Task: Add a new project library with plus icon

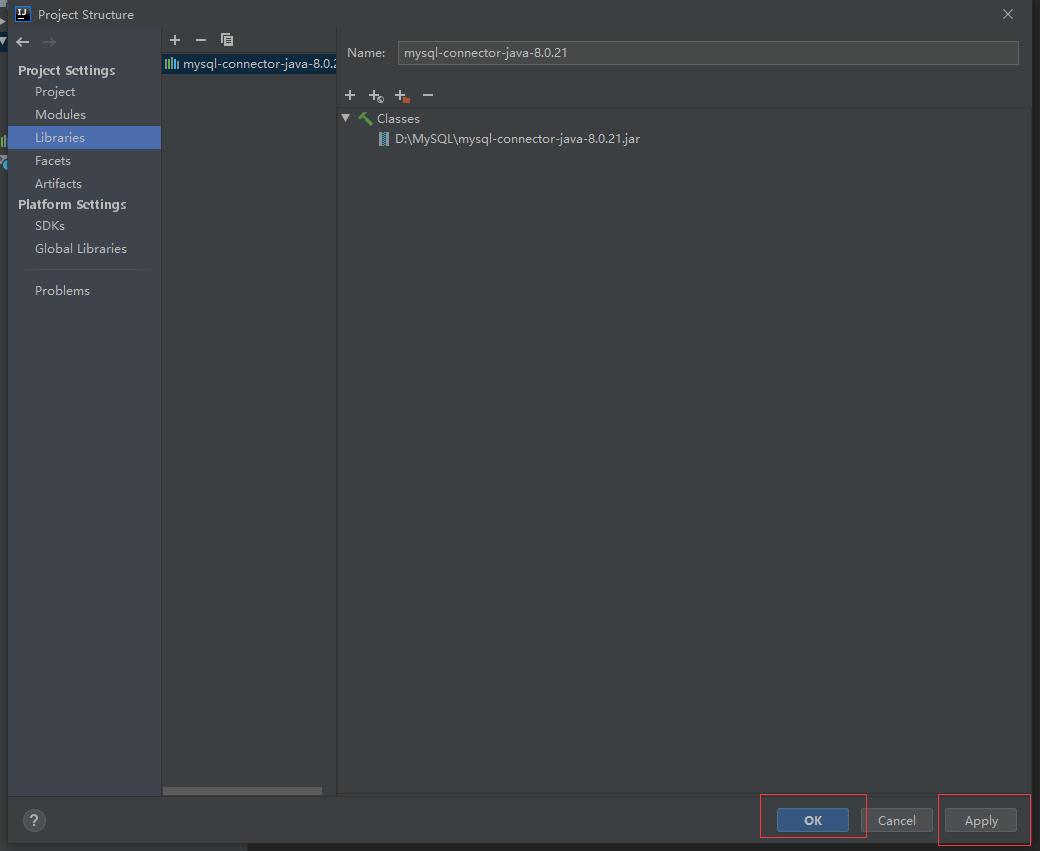Action: click(x=175, y=40)
